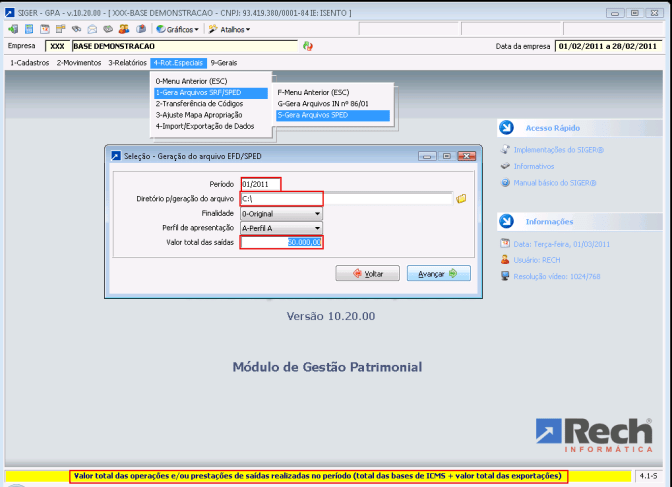Click the money toolbar icon
The width and height of the screenshot is (672, 487).
coord(108,29)
